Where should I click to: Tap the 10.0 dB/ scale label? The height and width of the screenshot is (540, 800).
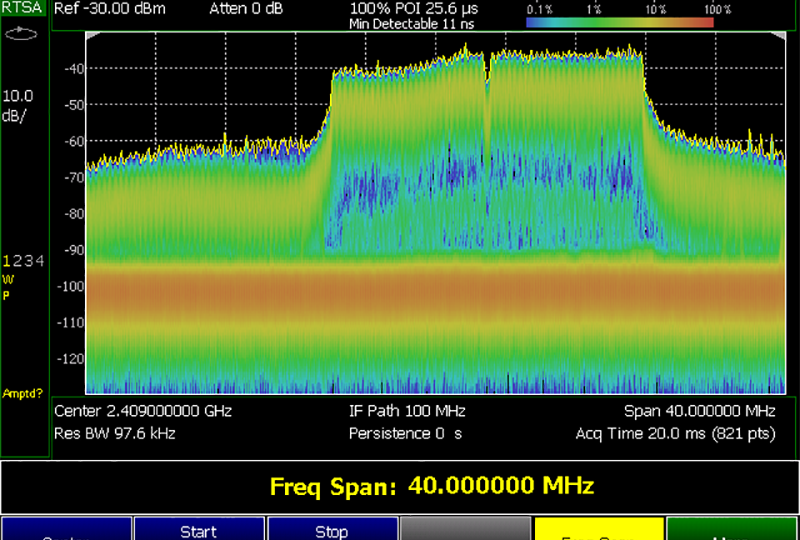20,105
